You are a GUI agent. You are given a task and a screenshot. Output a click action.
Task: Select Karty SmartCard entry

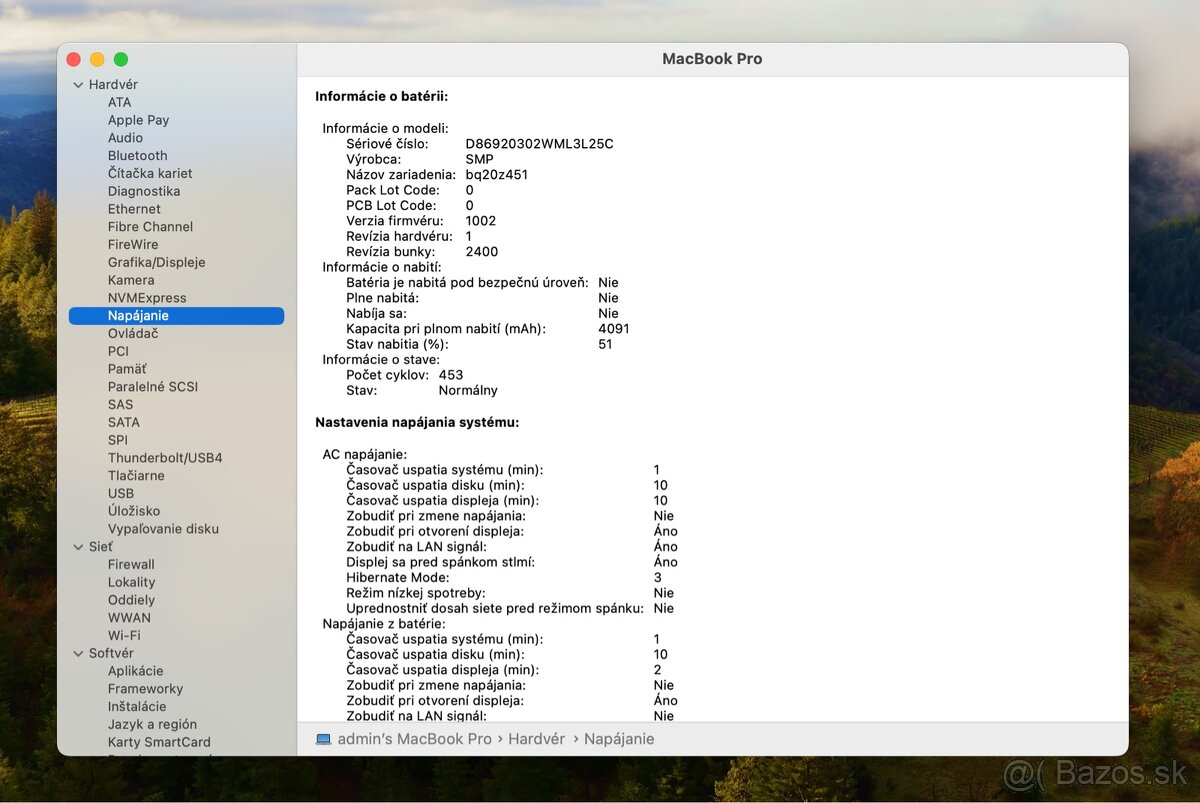click(x=159, y=742)
